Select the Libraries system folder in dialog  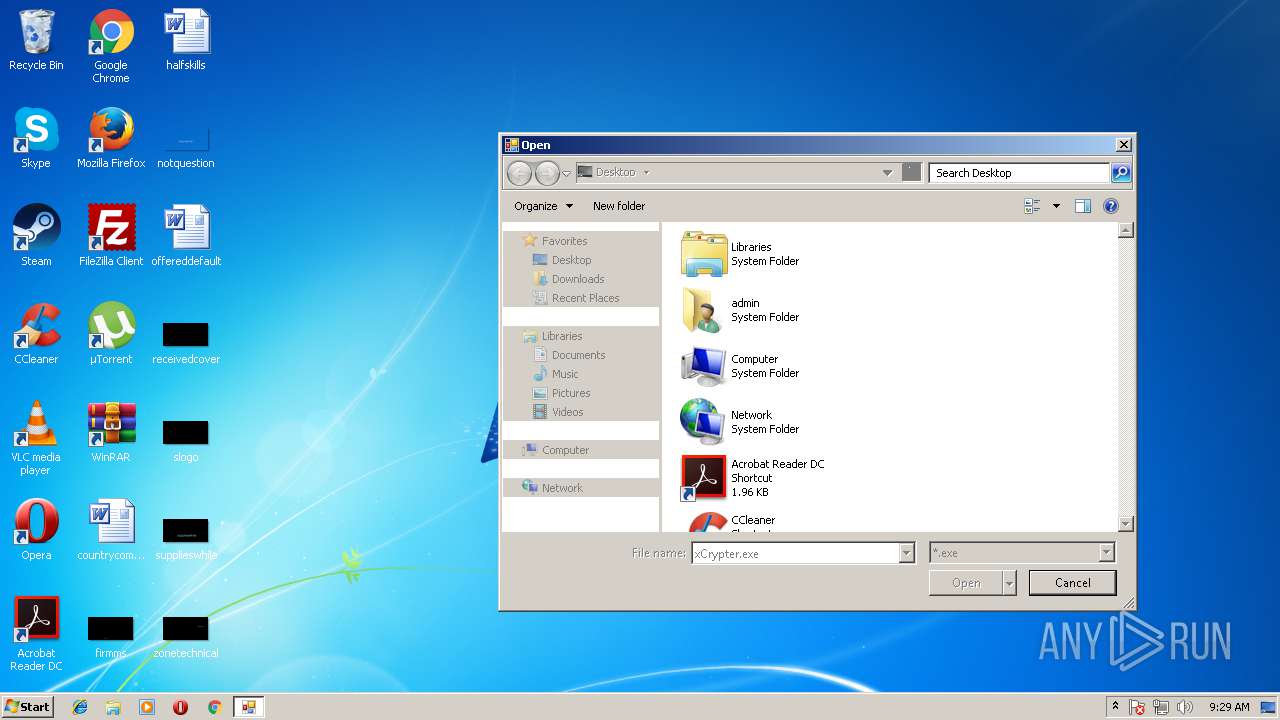740,254
